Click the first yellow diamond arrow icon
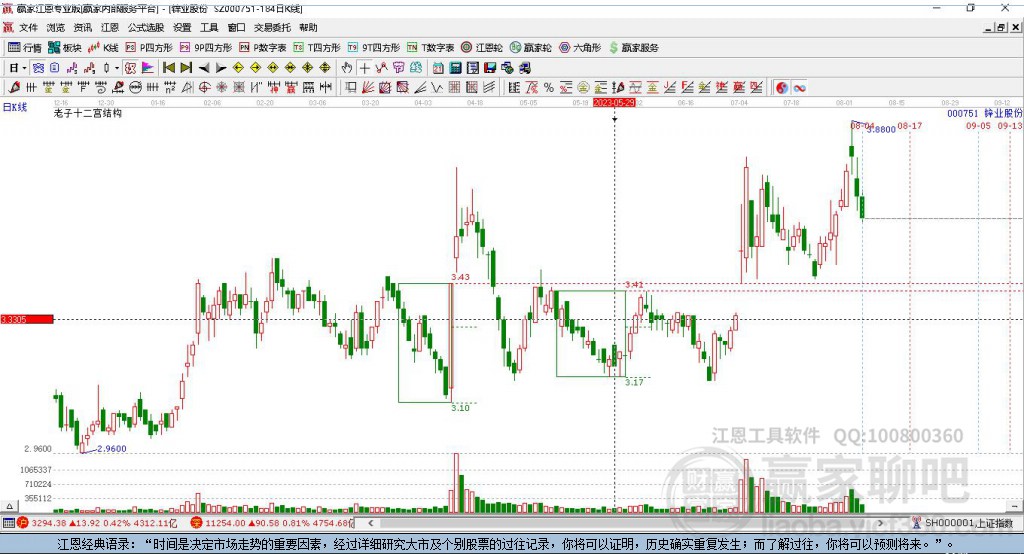 coord(238,68)
